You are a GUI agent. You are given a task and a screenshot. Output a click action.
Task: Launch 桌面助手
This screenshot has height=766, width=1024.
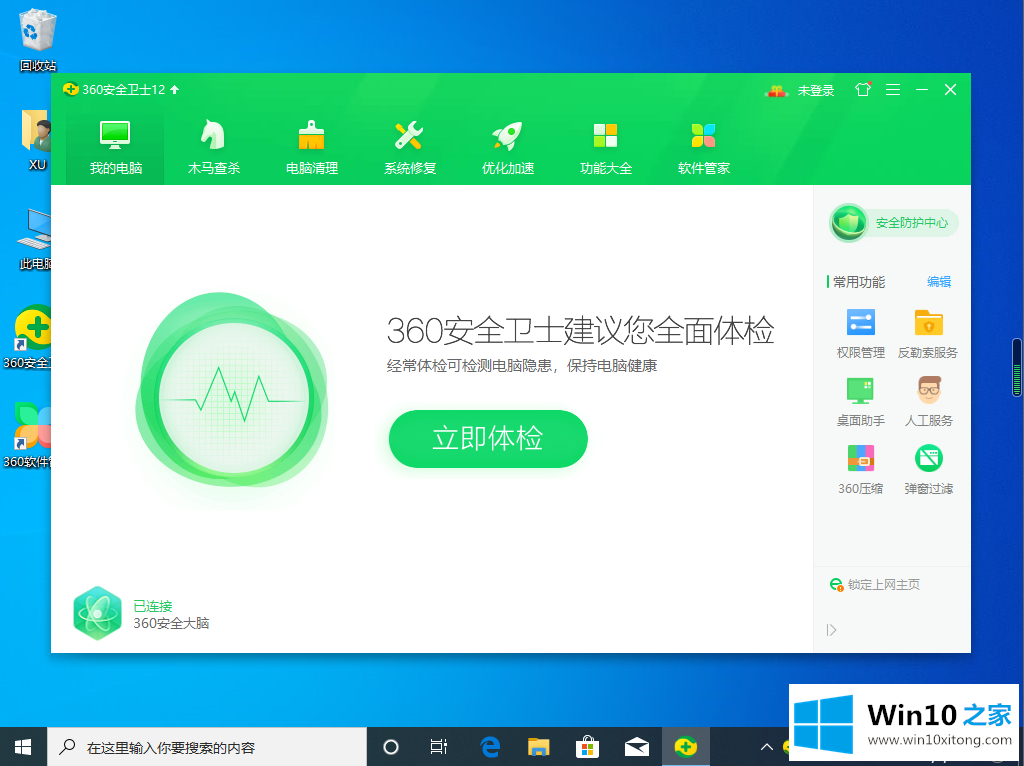tap(860, 402)
